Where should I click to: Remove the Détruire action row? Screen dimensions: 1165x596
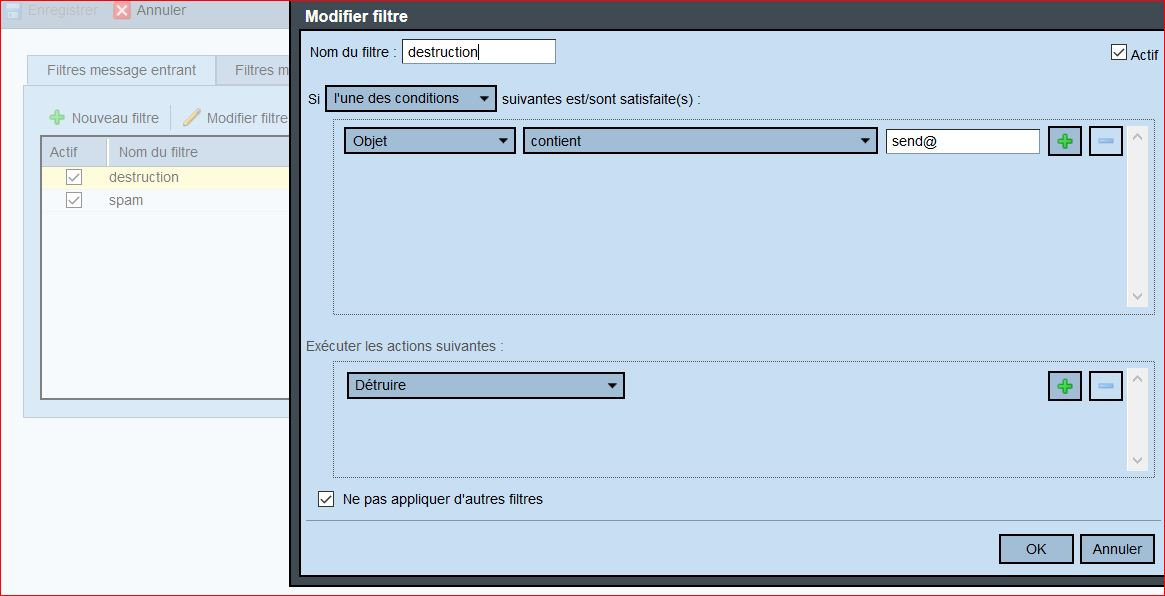1106,386
